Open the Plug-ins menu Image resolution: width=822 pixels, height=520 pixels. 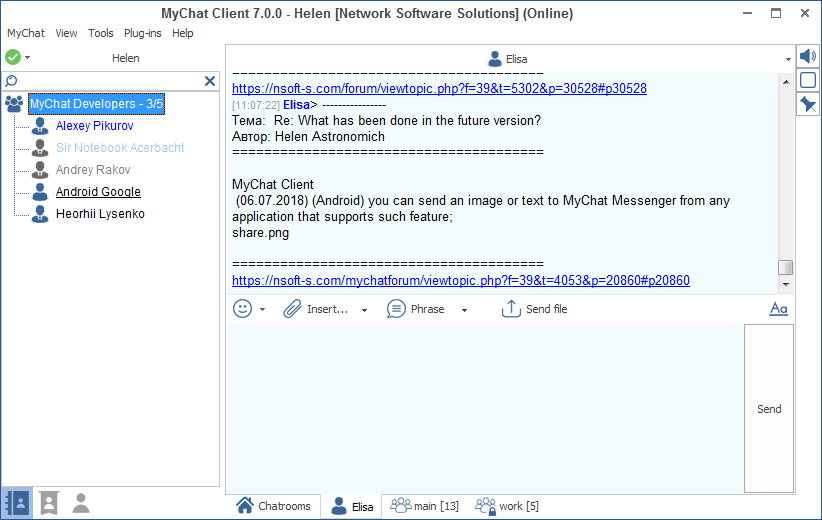(x=143, y=33)
